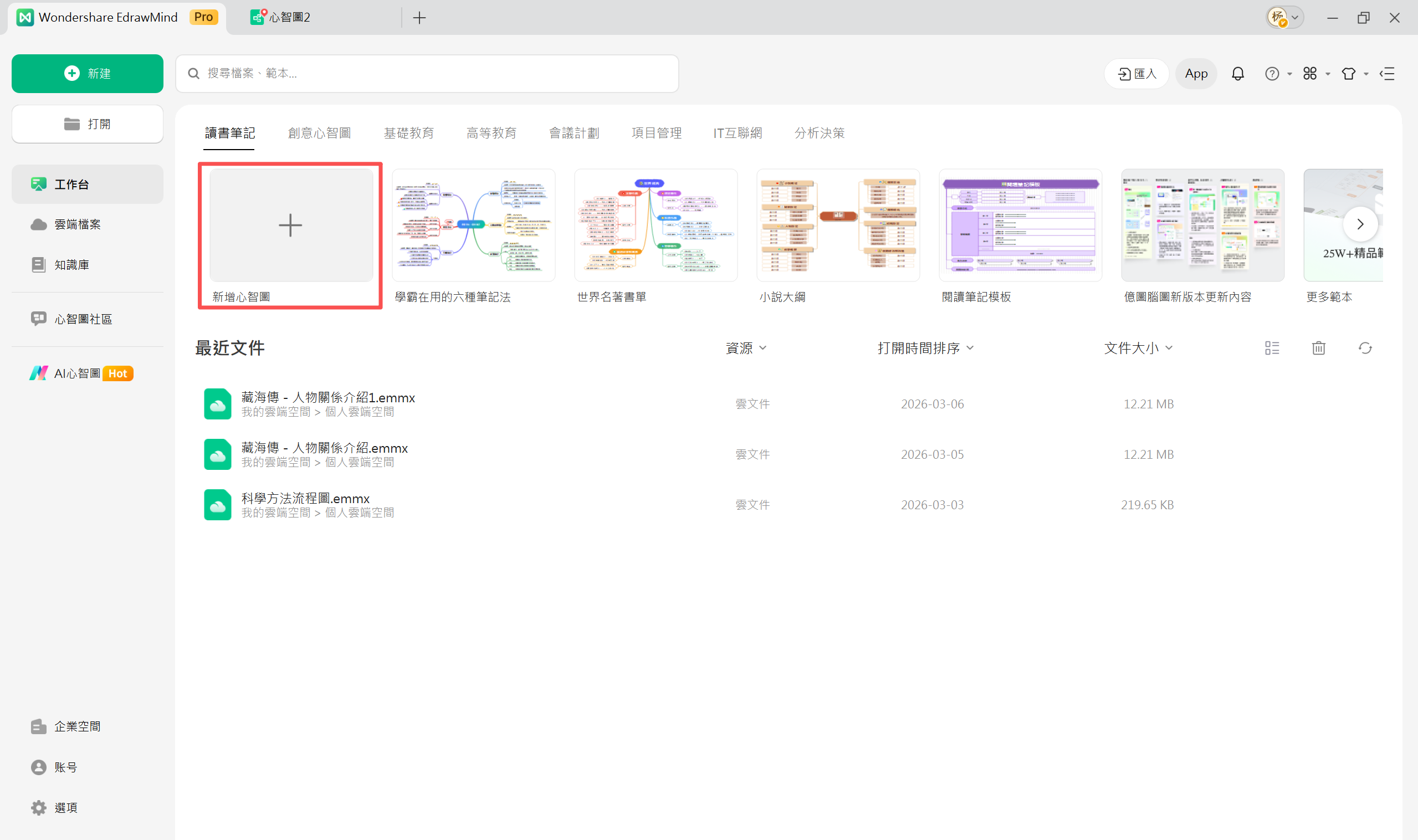Refresh the recent files list
The image size is (1418, 840).
coord(1365,348)
